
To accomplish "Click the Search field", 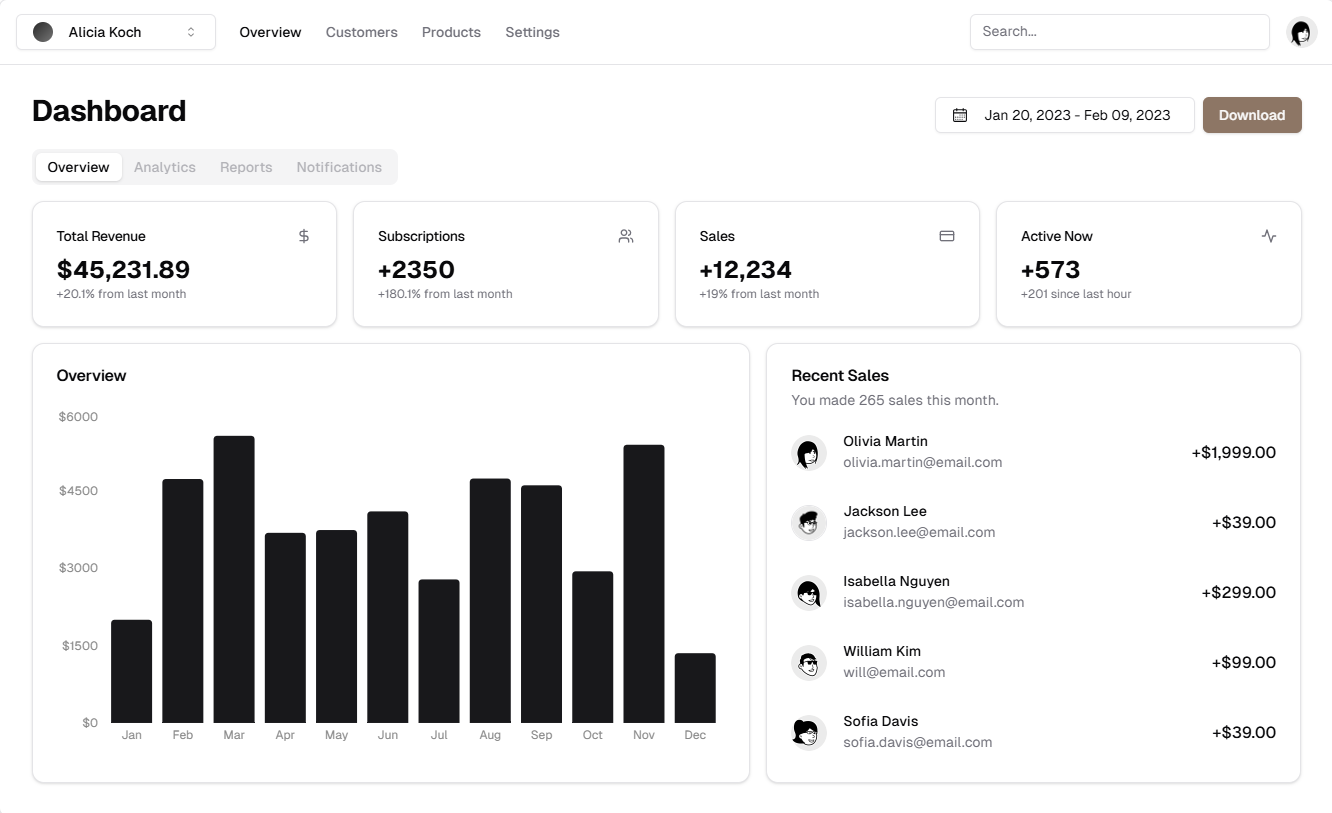I will coord(1118,31).
